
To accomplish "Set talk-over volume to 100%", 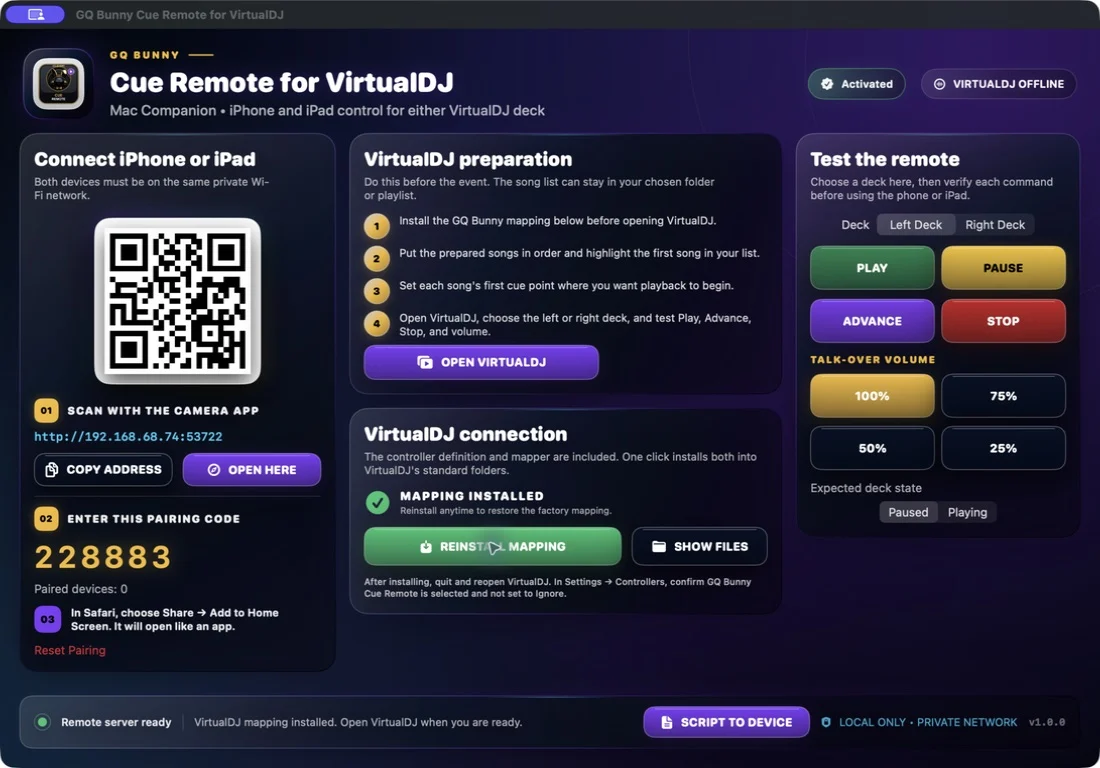I will click(x=872, y=396).
